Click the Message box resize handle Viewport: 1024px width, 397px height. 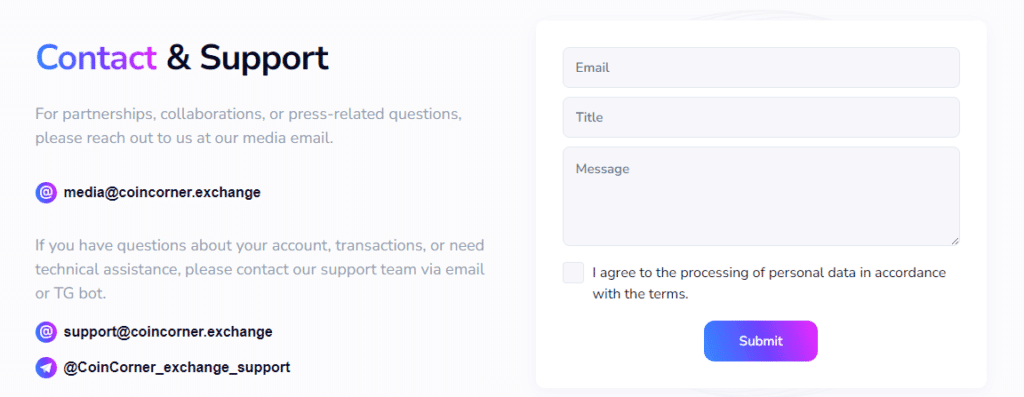point(954,241)
